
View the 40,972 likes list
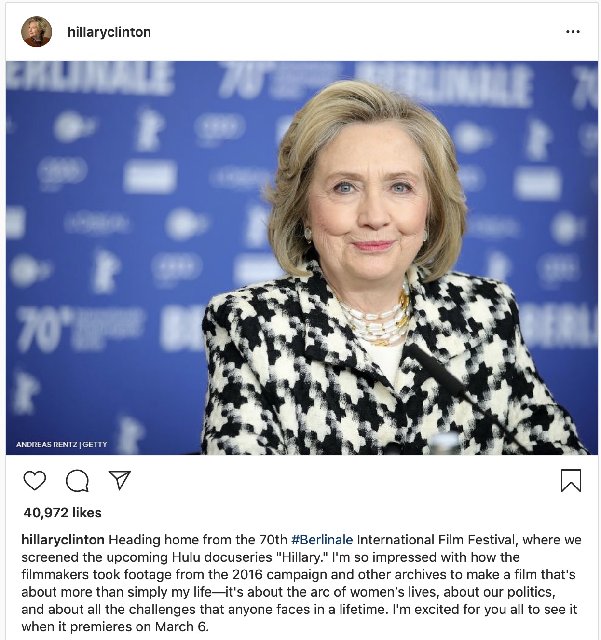pyautogui.click(x=62, y=512)
